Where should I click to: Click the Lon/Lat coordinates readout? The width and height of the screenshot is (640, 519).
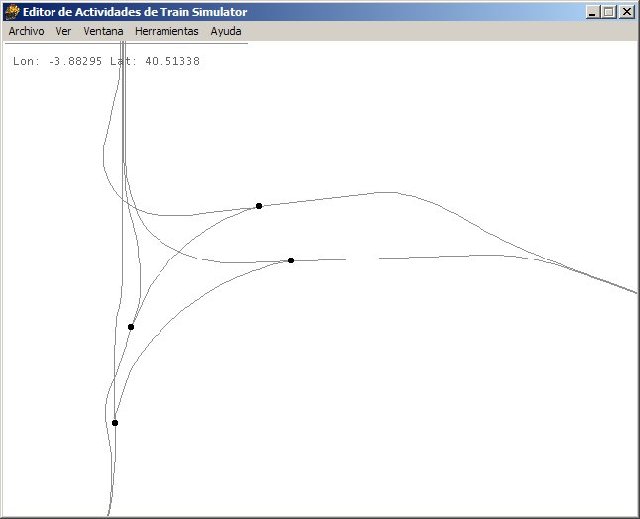click(107, 62)
